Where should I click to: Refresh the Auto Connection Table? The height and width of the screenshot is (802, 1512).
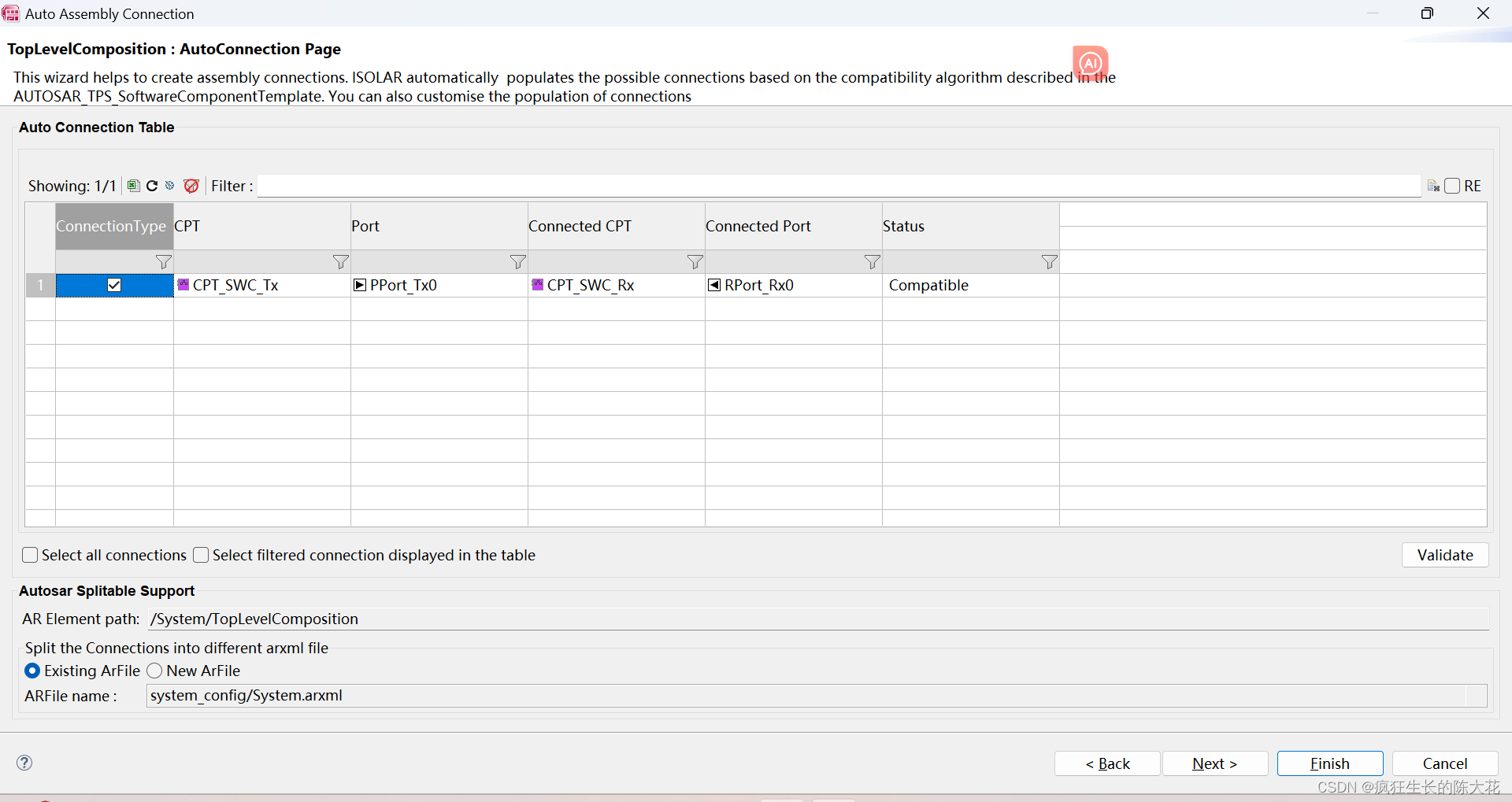(x=151, y=186)
